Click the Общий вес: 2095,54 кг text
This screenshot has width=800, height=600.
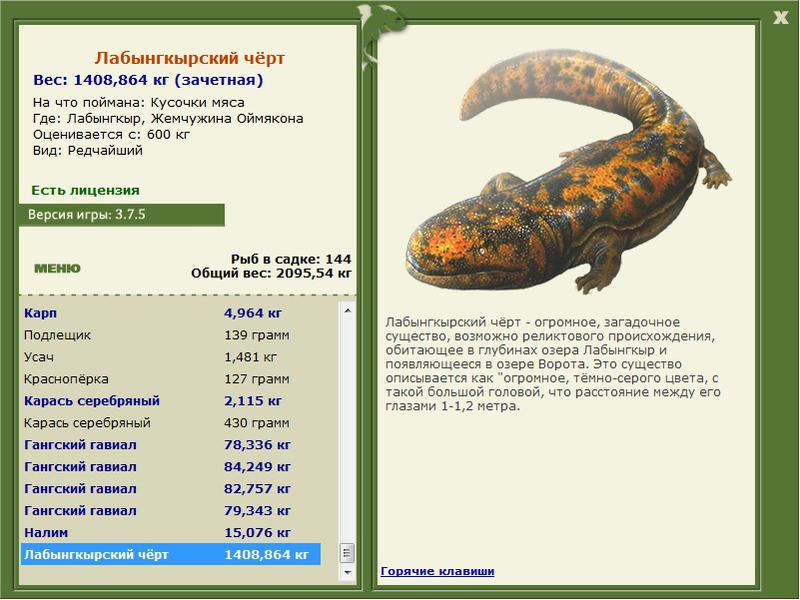pos(271,273)
